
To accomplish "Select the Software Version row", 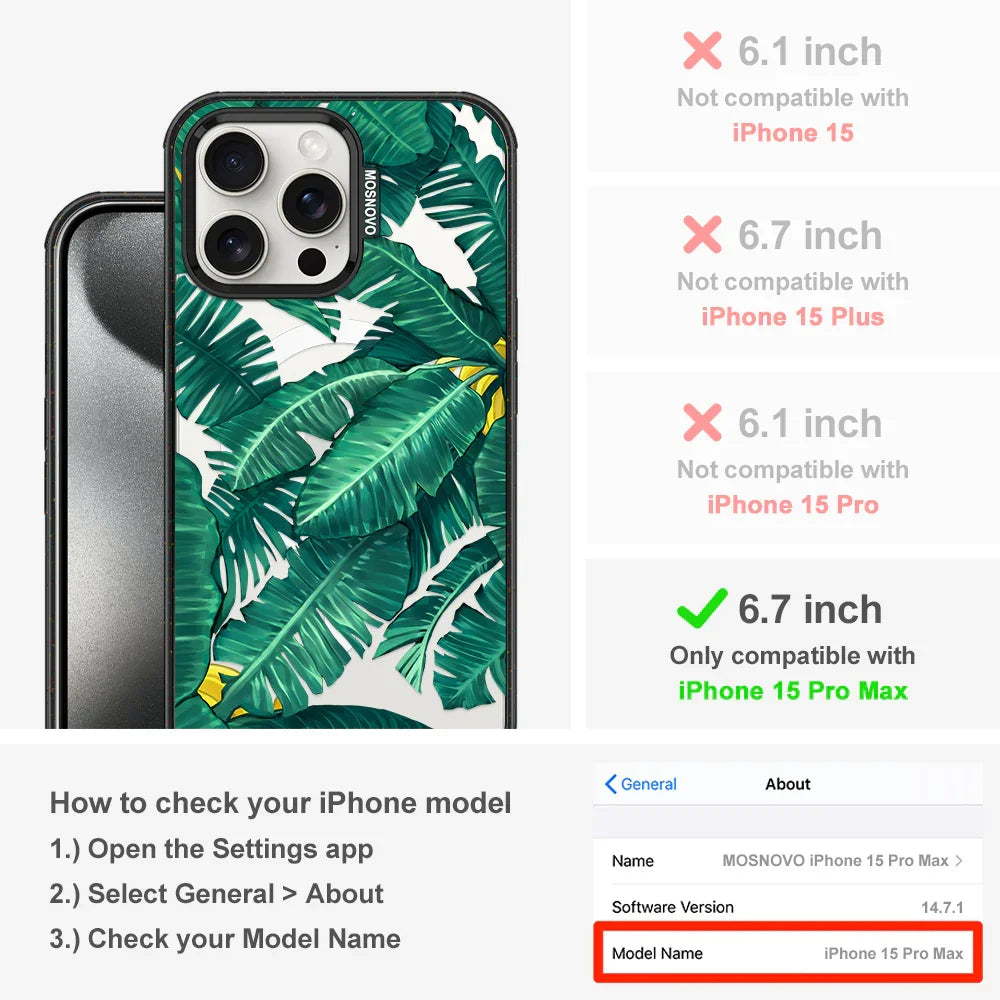I will click(788, 906).
